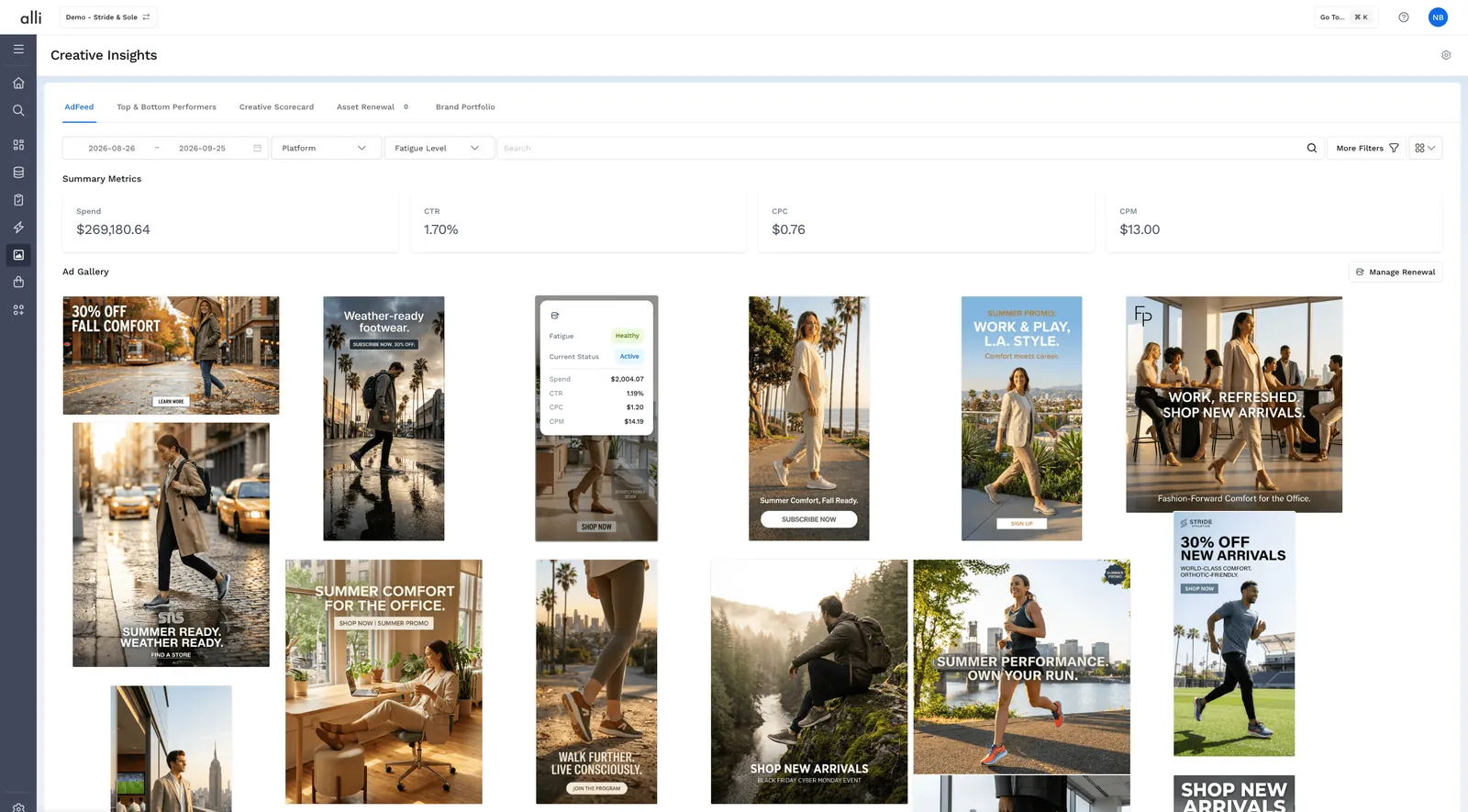
Task: Click the calendar icon in date range
Action: point(258,148)
